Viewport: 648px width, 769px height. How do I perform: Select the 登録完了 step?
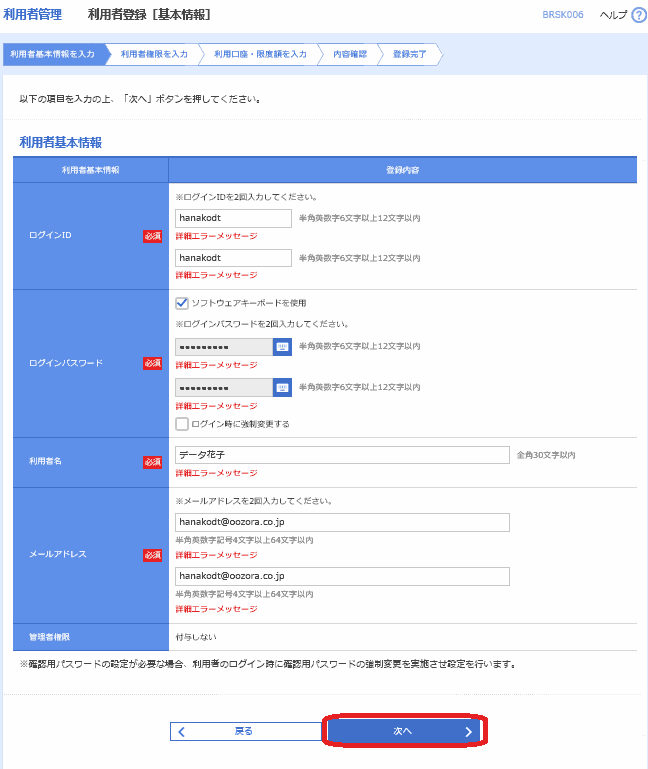(x=409, y=54)
